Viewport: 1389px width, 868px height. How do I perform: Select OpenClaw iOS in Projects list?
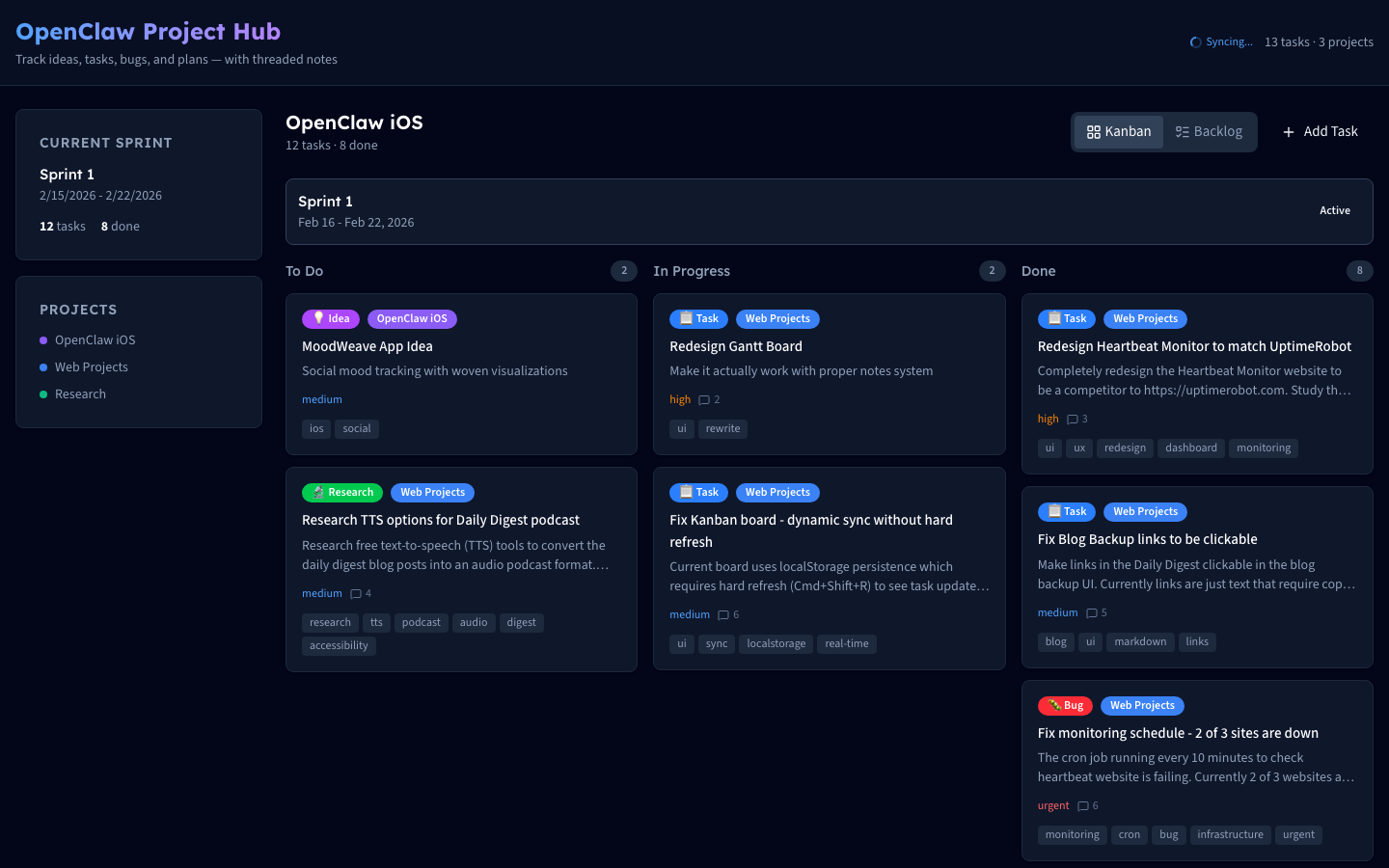[x=95, y=340]
